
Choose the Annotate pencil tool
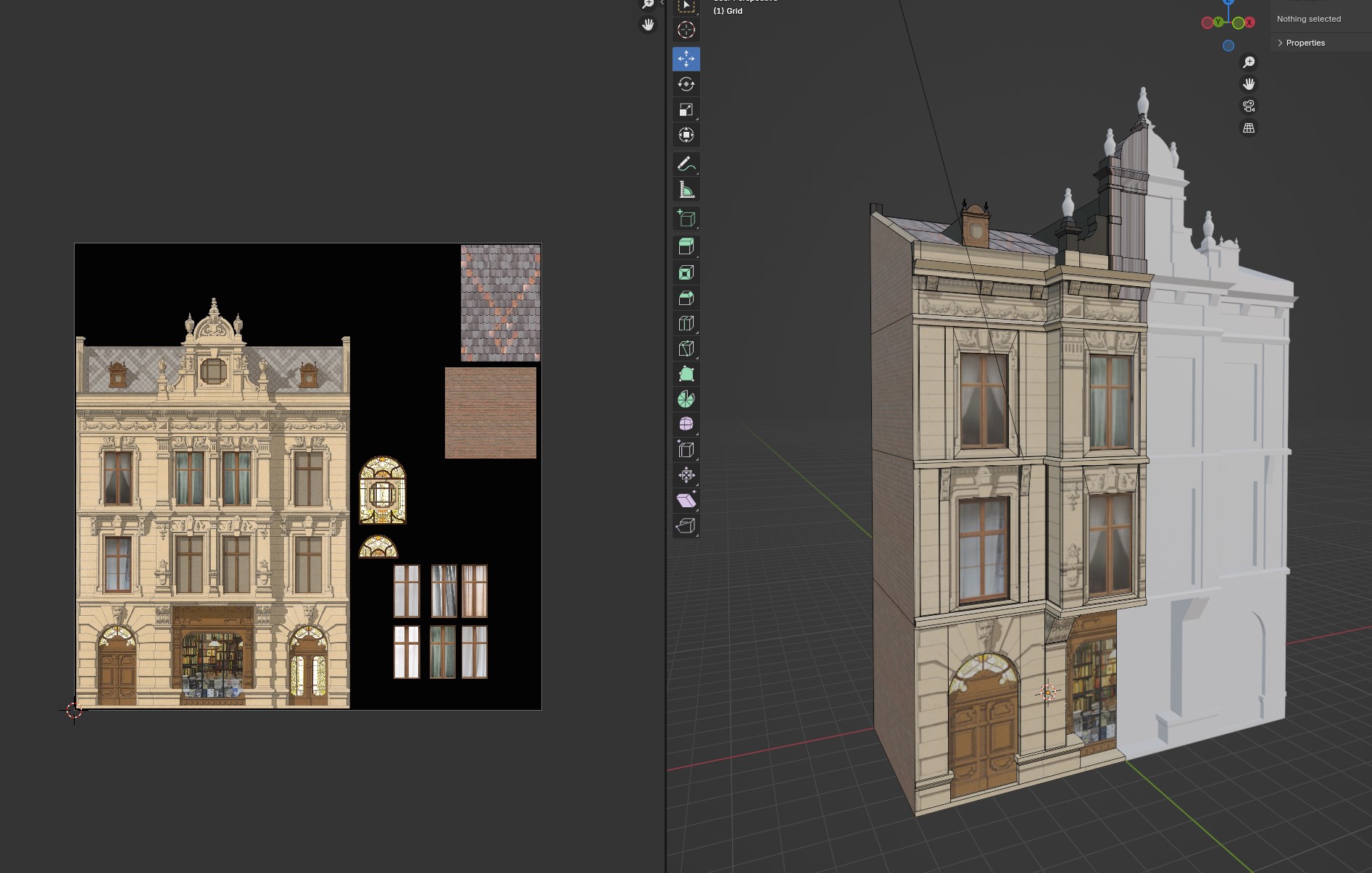[686, 164]
